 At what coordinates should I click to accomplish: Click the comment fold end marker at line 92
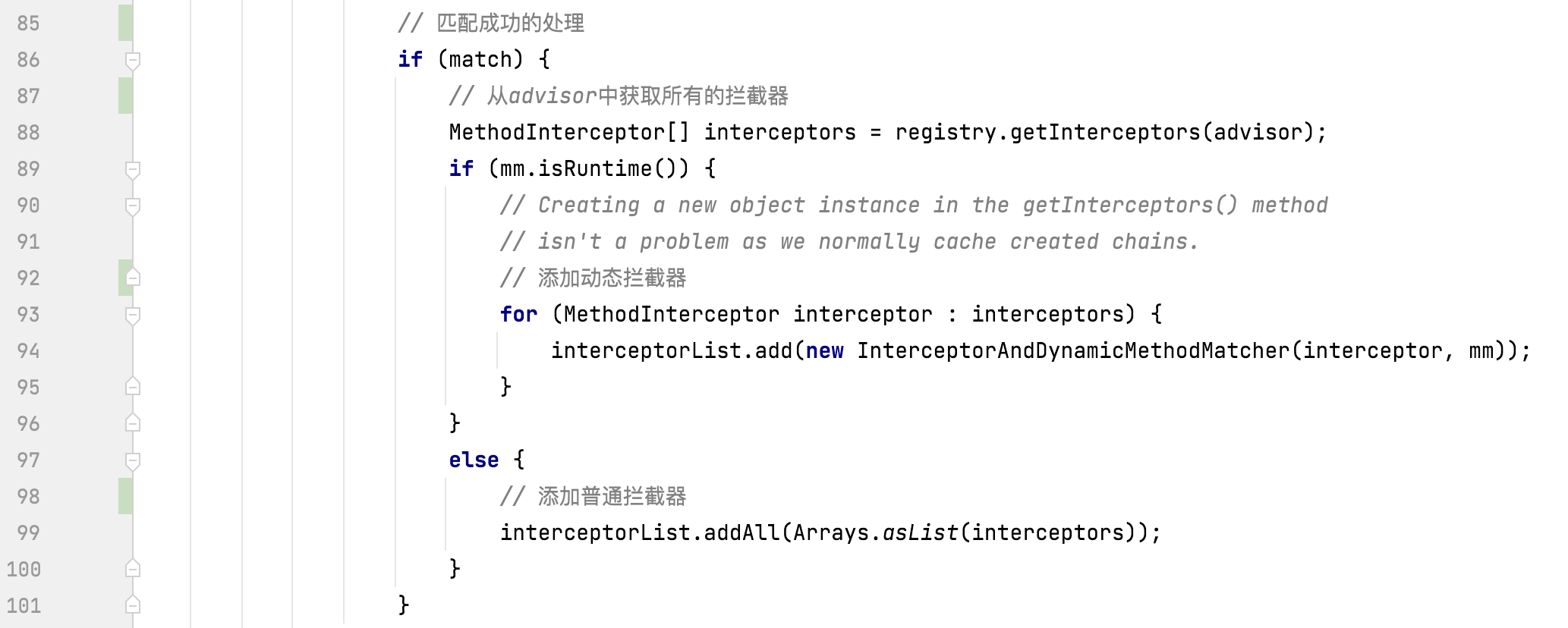tap(133, 278)
